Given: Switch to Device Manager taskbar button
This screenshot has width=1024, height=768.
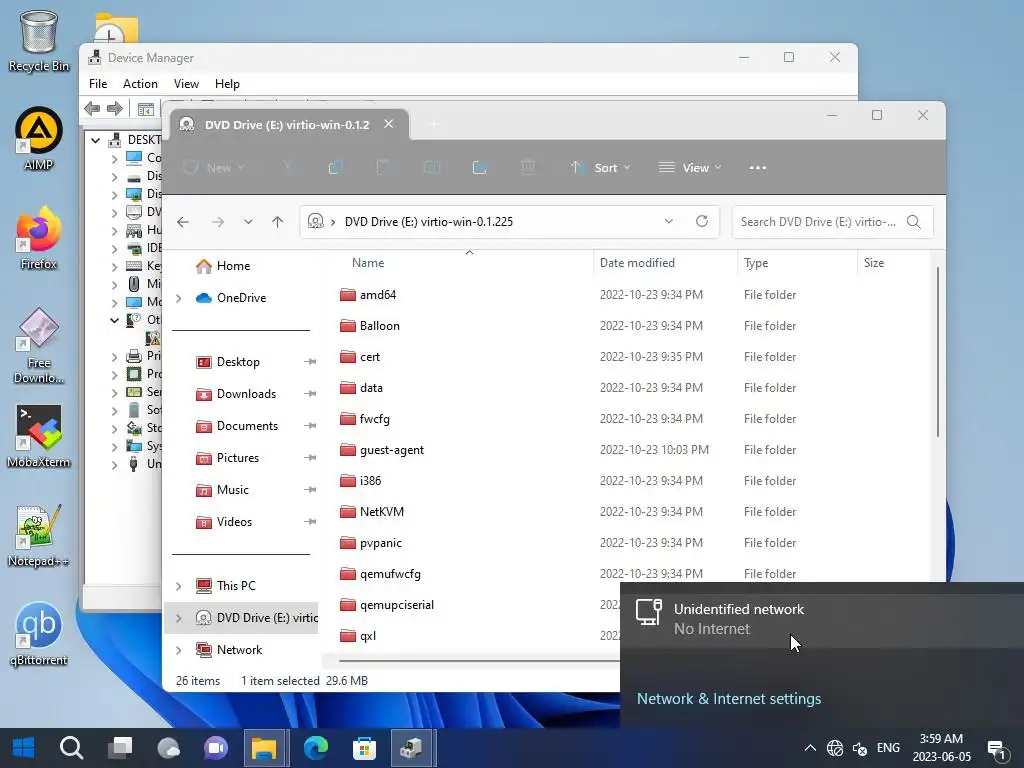Looking at the screenshot, I should pos(412,748).
